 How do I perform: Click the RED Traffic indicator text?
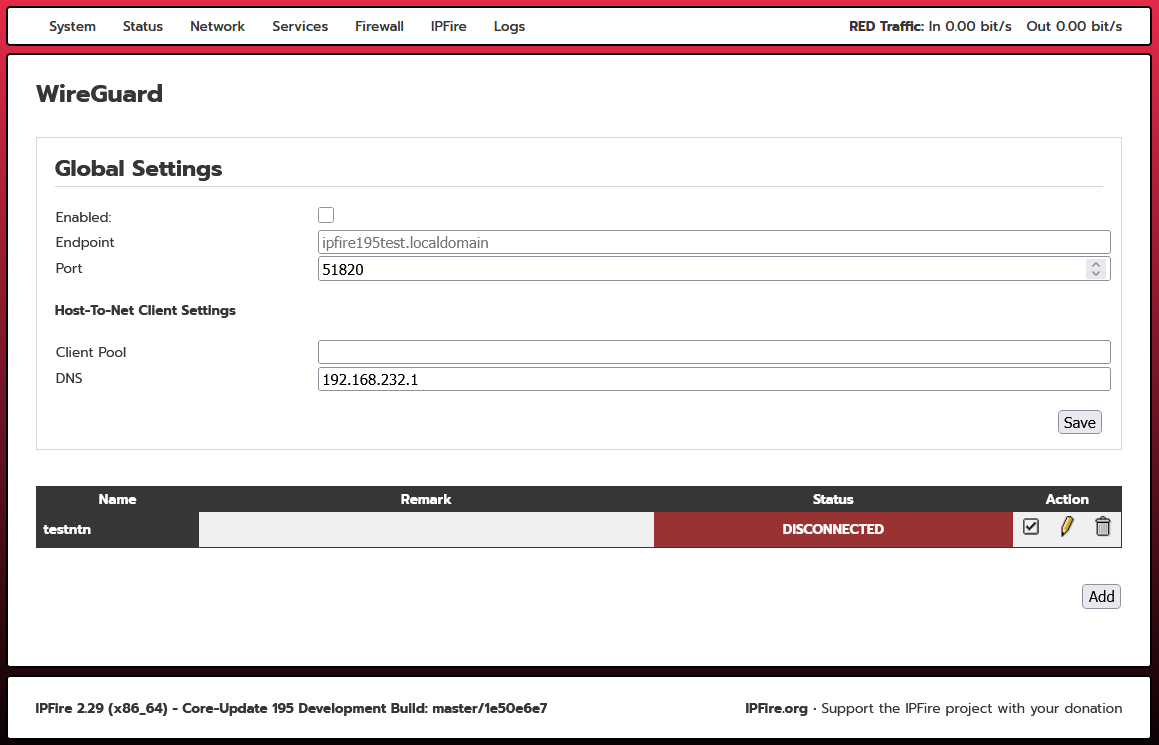985,27
